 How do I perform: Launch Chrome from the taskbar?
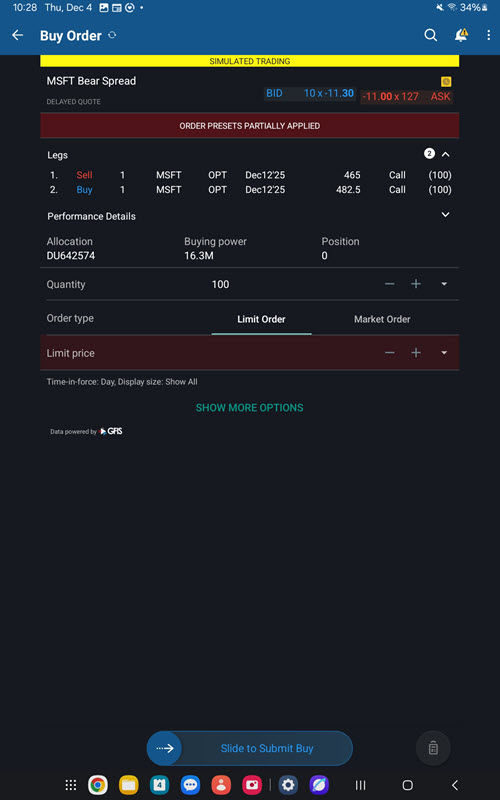97,785
